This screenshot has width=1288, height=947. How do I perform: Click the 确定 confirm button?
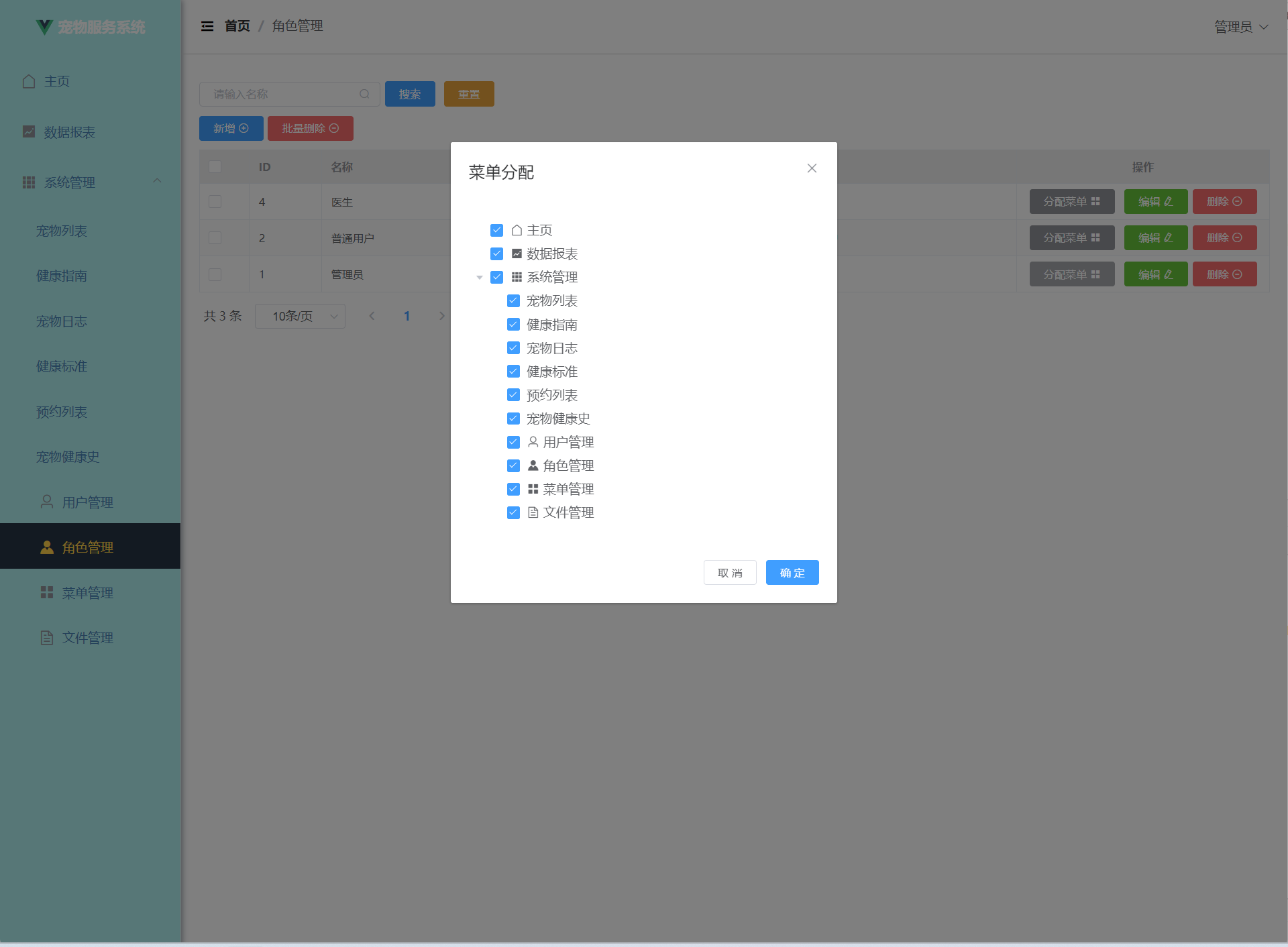[792, 573]
